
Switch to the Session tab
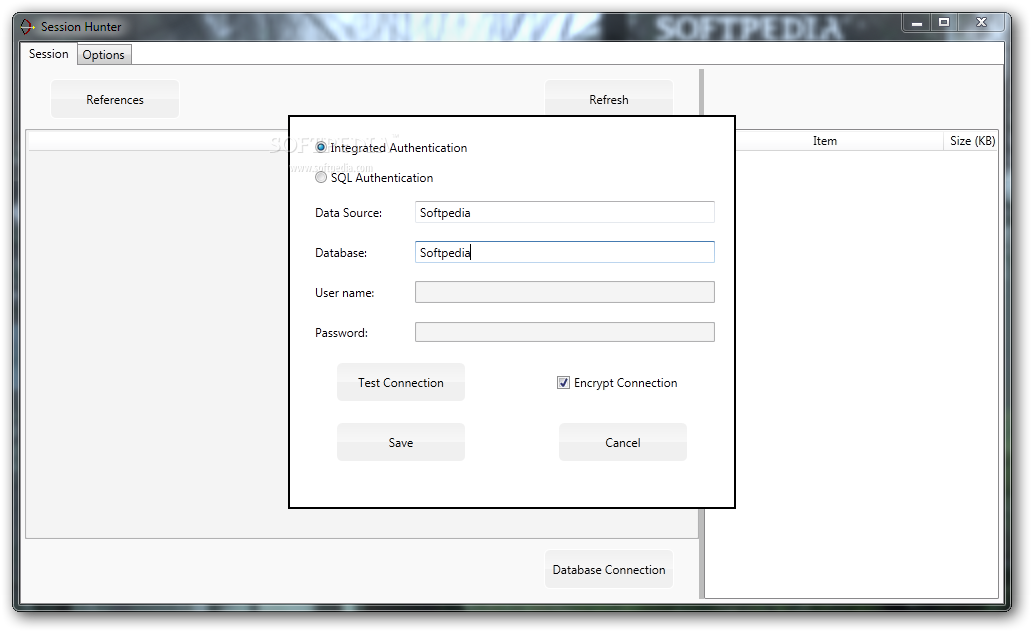point(49,54)
